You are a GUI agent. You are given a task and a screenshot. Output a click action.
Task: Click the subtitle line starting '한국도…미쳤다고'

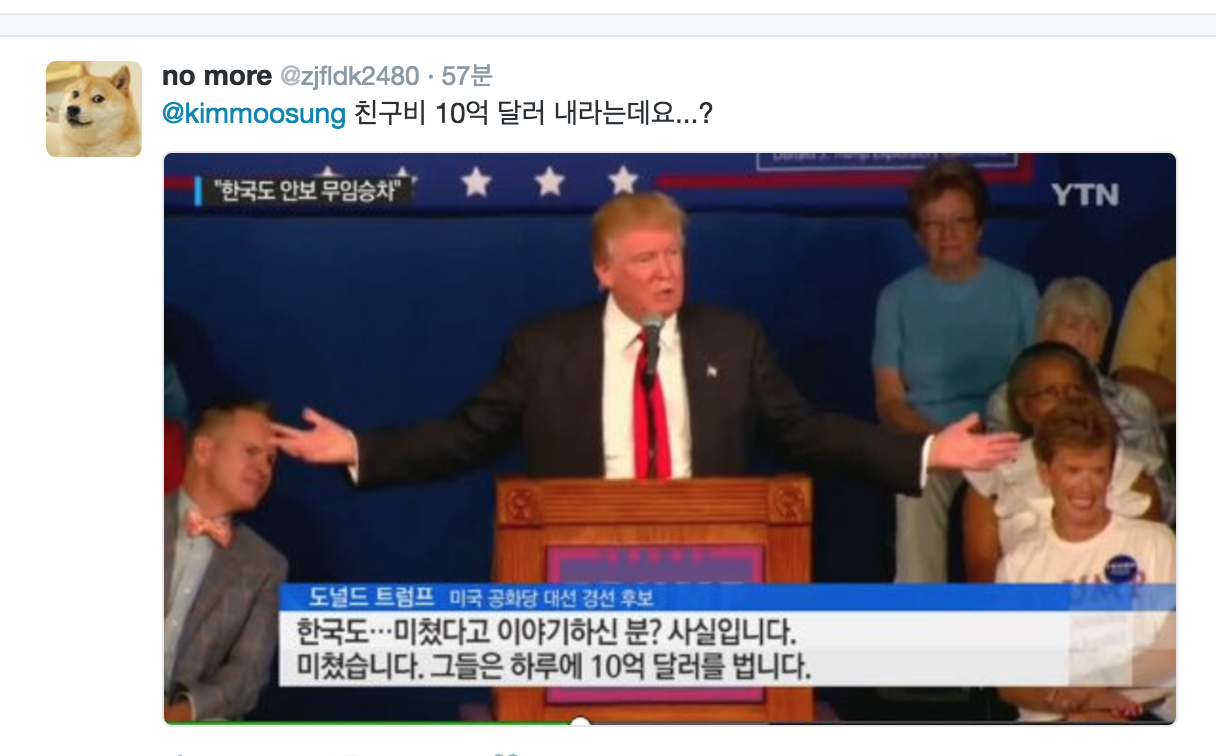tap(546, 632)
